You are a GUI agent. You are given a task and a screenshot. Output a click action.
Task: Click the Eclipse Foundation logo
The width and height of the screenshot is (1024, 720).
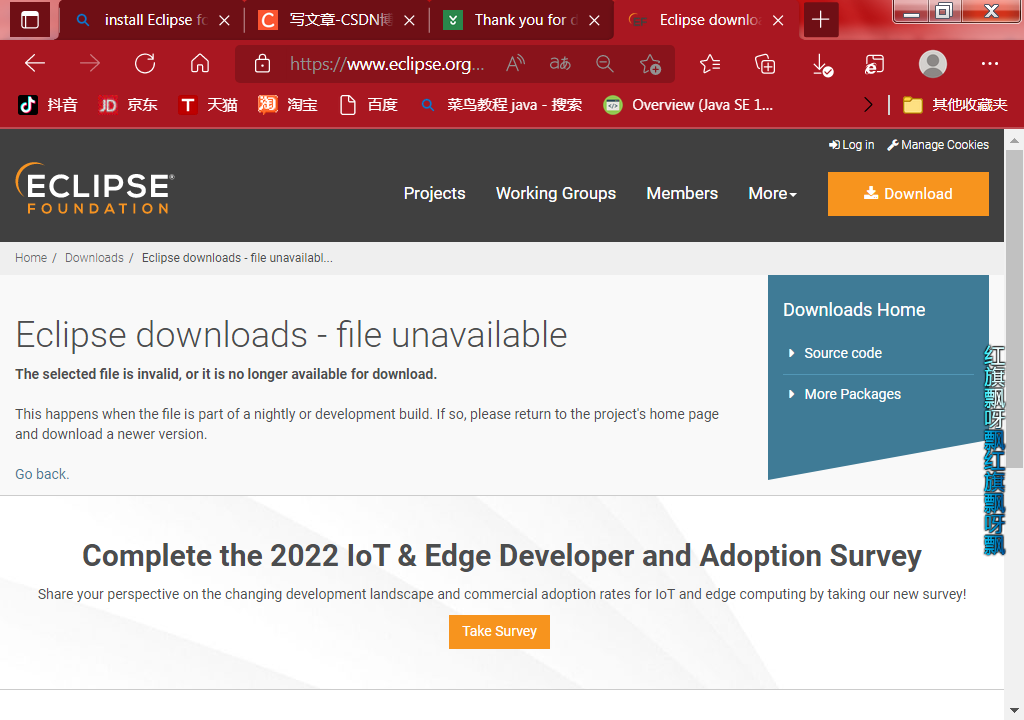(x=95, y=188)
